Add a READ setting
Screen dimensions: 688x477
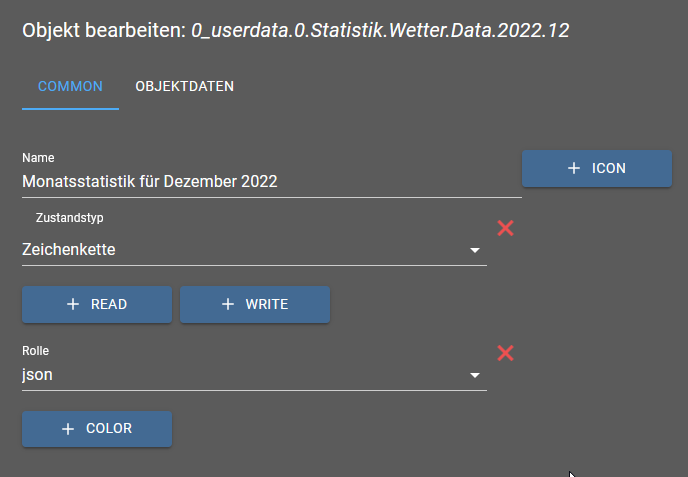coord(97,304)
